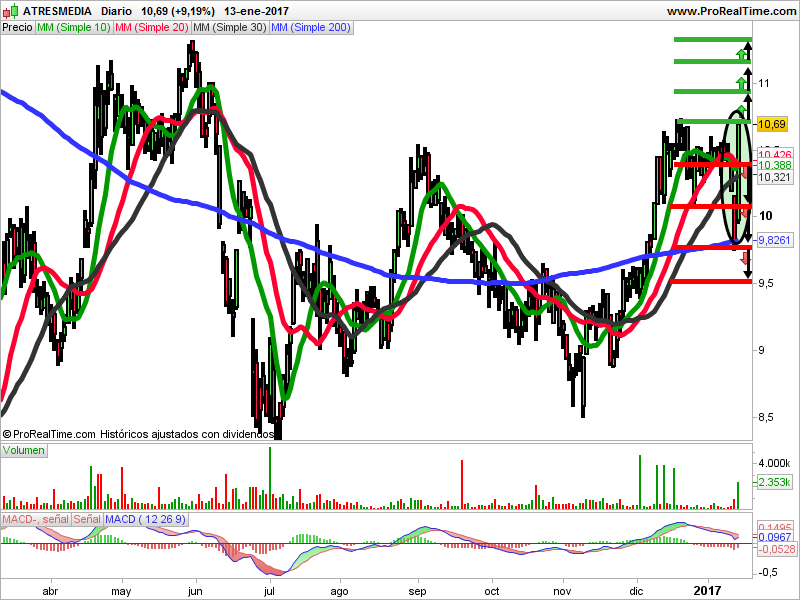The image size is (800, 600).
Task: Click the yellow 10,69 current price tag
Action: tap(772, 124)
